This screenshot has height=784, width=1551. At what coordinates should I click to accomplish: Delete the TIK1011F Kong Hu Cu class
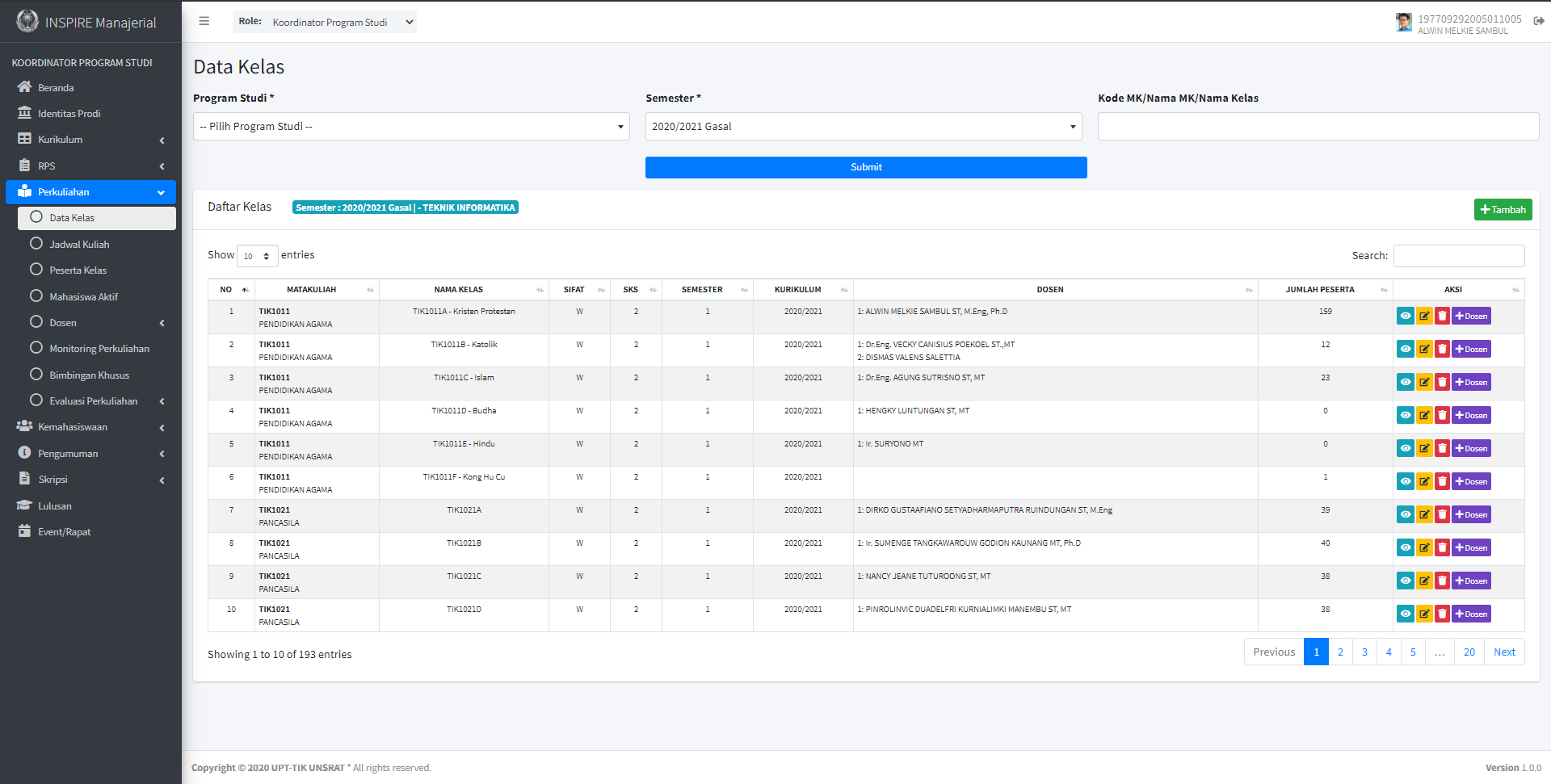tap(1442, 482)
